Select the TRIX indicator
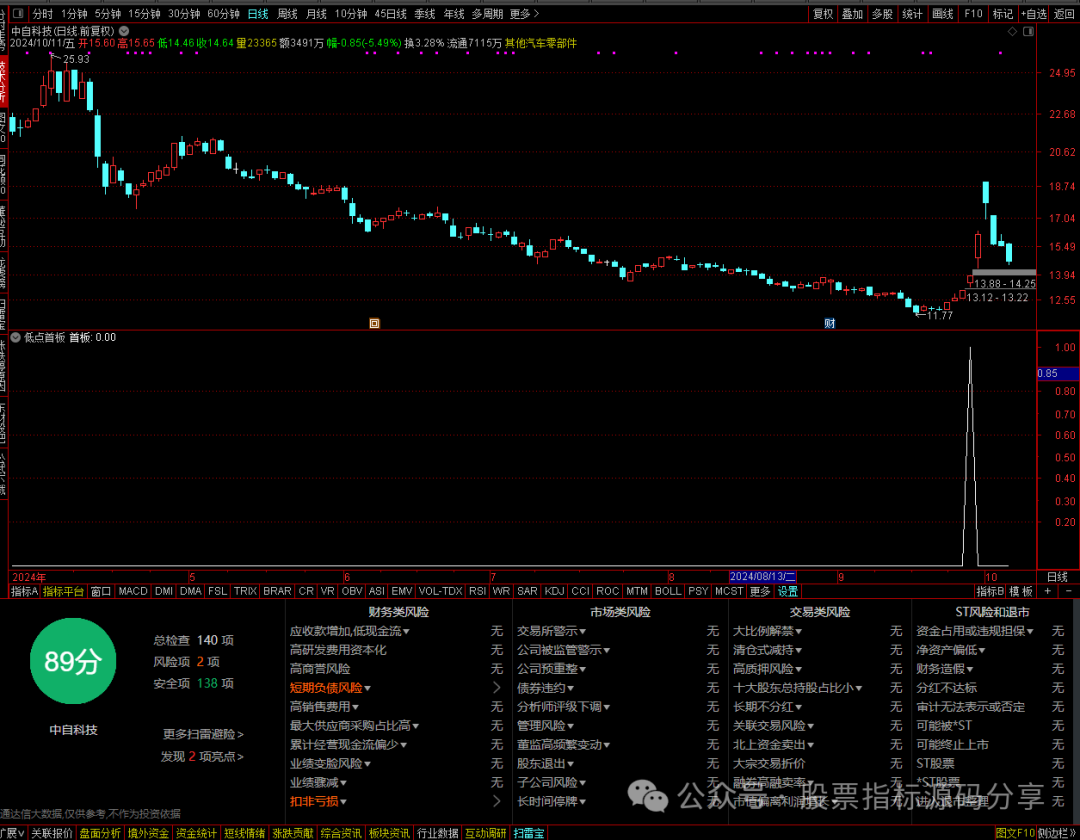This screenshot has width=1080, height=840. tap(245, 591)
